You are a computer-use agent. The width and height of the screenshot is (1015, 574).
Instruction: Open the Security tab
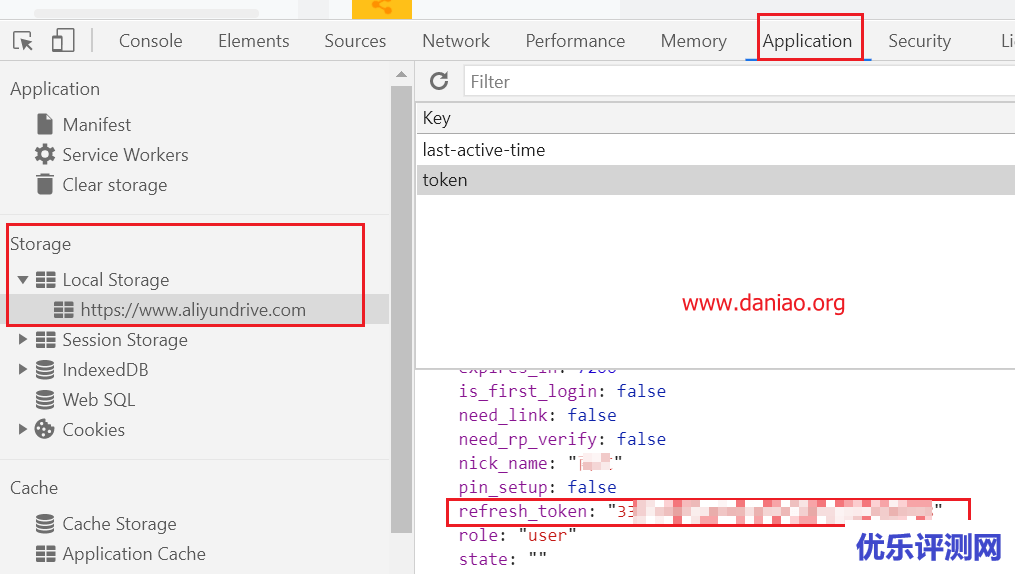click(x=919, y=41)
